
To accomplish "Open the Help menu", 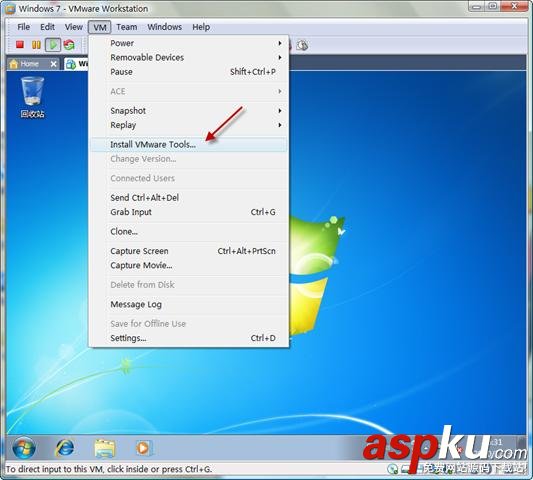I will coord(201,27).
